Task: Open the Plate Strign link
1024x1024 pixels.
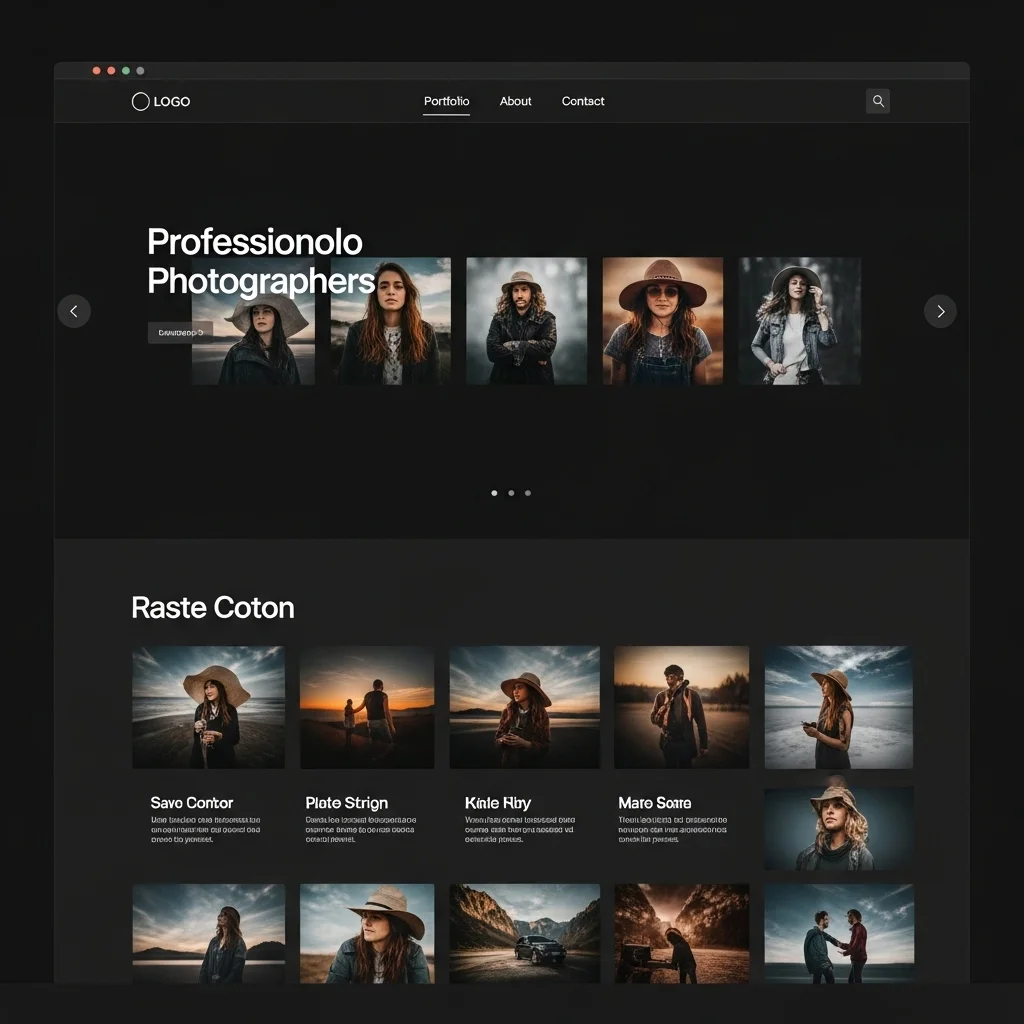Action: pos(346,803)
